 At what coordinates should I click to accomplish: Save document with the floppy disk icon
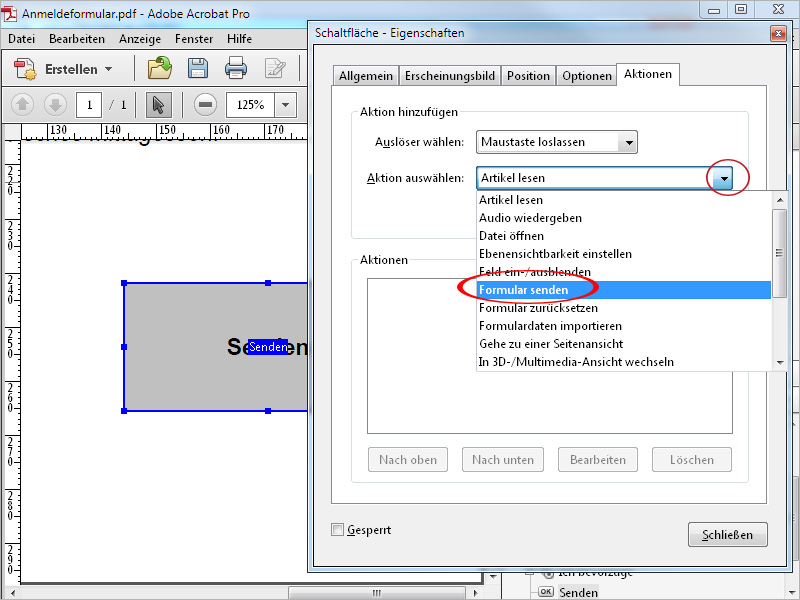[x=197, y=68]
